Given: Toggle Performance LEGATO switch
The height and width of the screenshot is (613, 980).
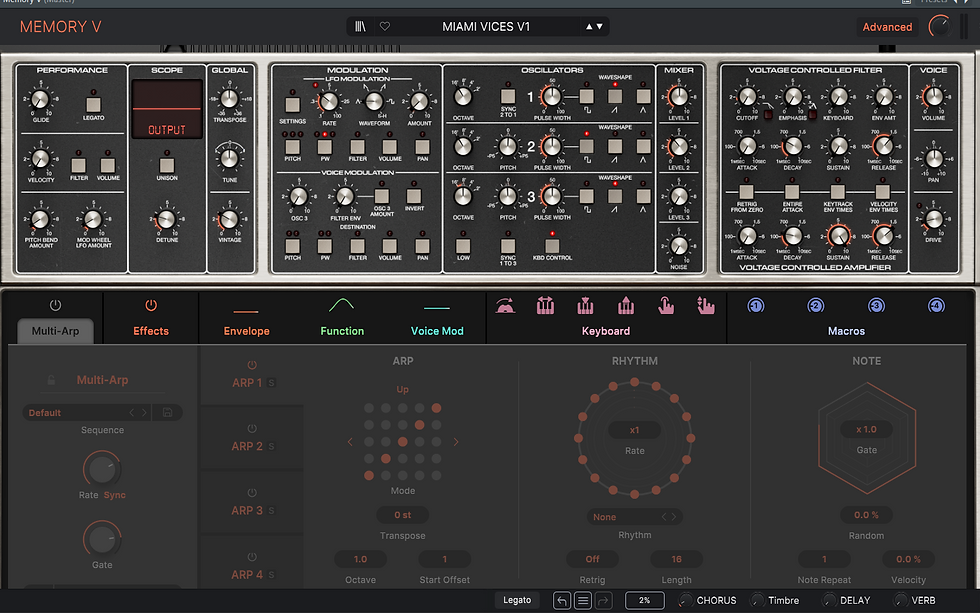Looking at the screenshot, I should (93, 104).
